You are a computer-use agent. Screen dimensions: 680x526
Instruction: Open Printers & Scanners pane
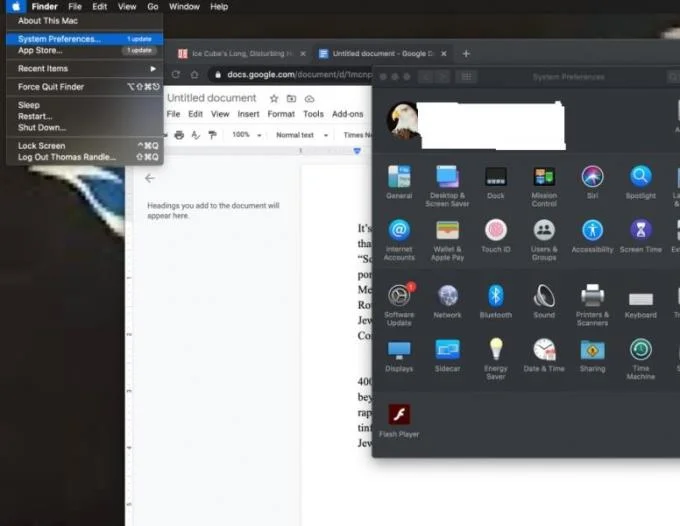coord(592,304)
